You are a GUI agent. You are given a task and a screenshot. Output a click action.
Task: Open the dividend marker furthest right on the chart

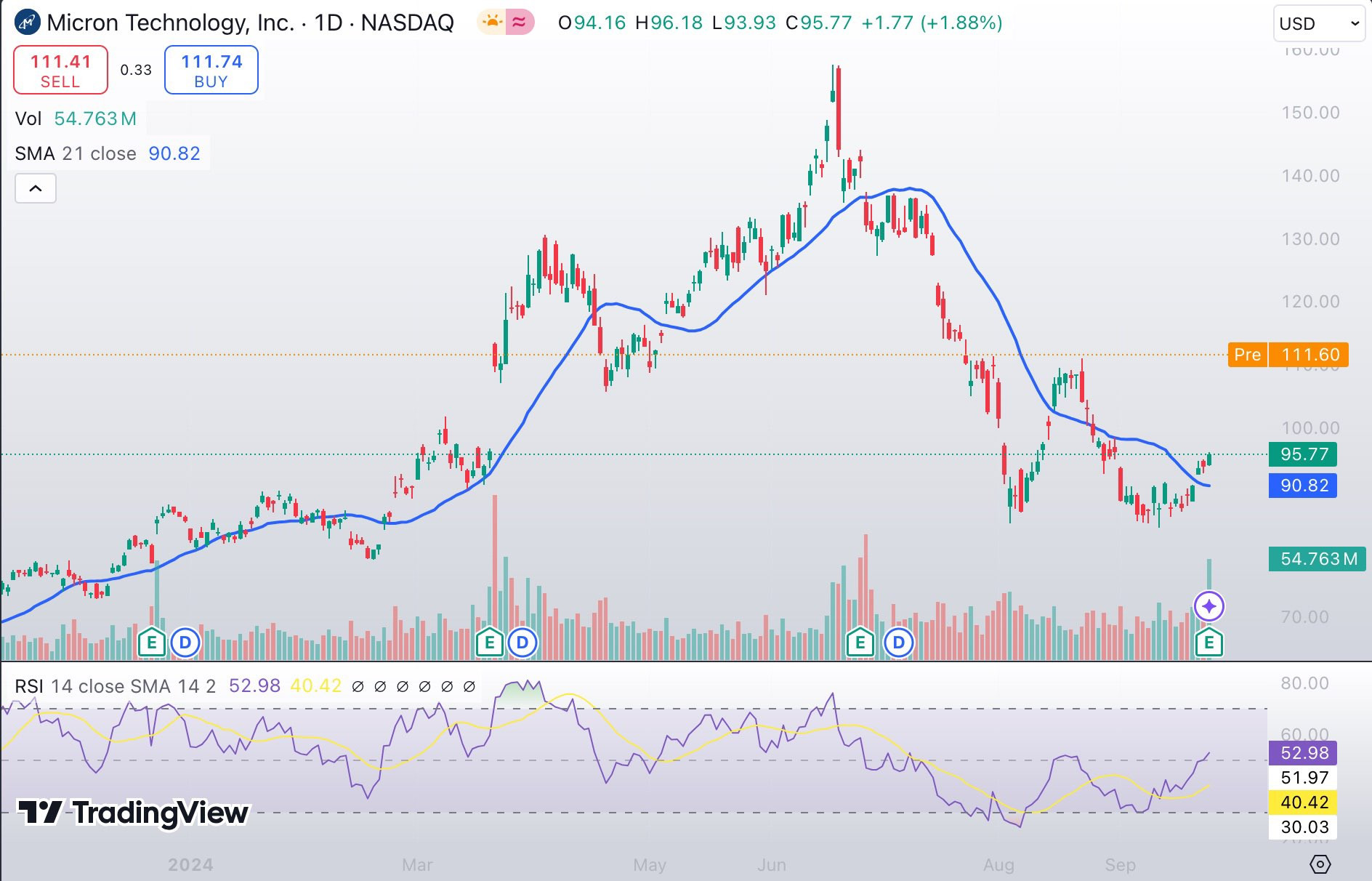click(899, 643)
